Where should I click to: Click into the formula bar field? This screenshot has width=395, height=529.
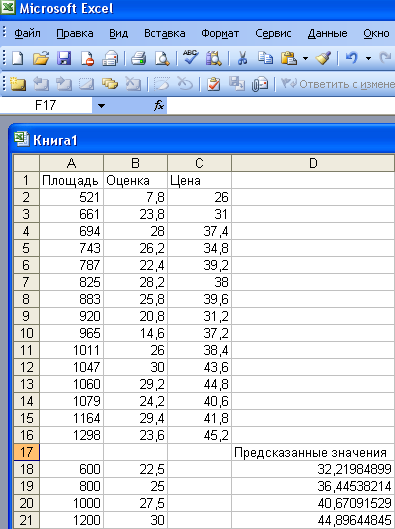pyautogui.click(x=281, y=106)
